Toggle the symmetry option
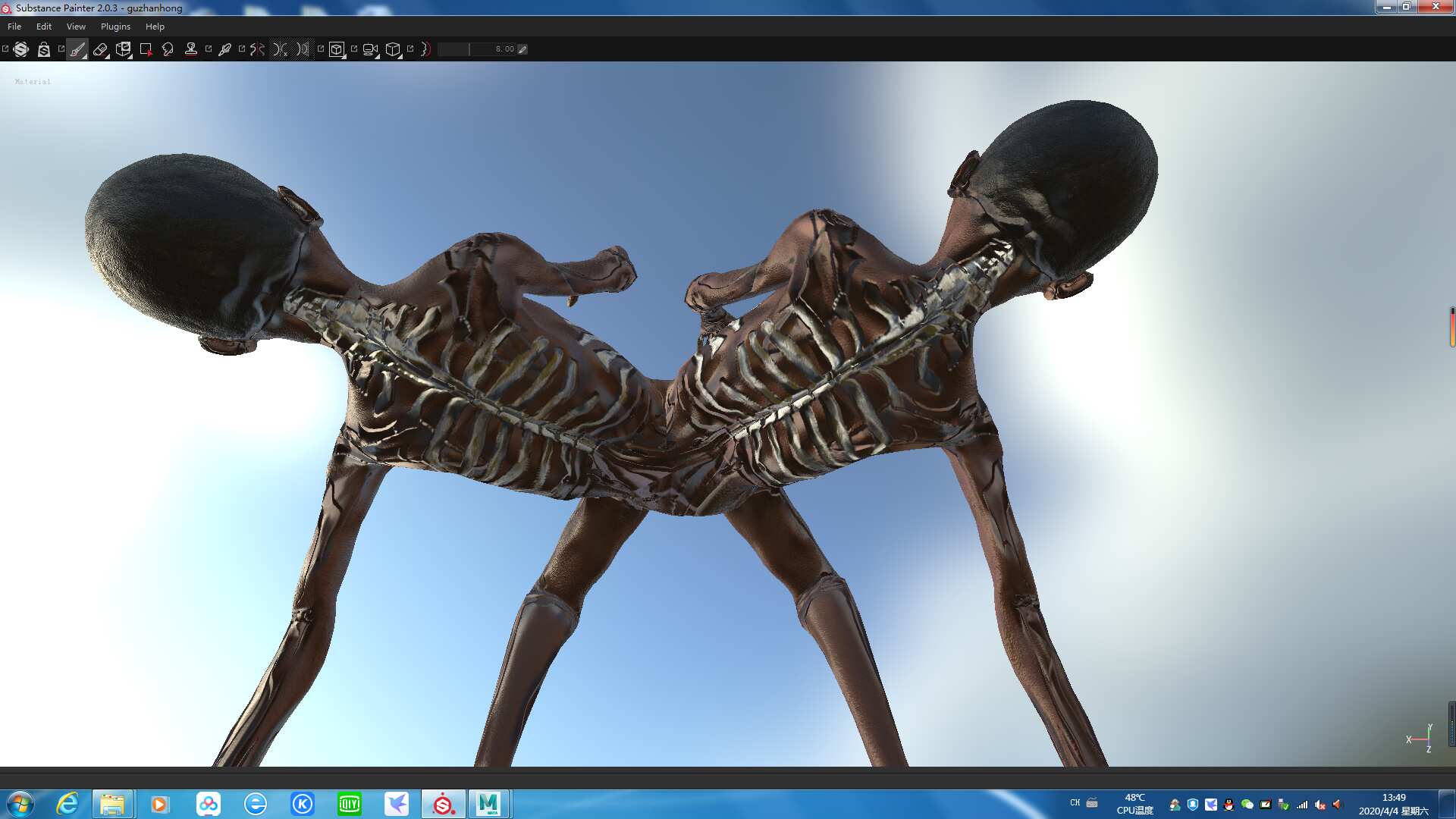 (x=258, y=49)
